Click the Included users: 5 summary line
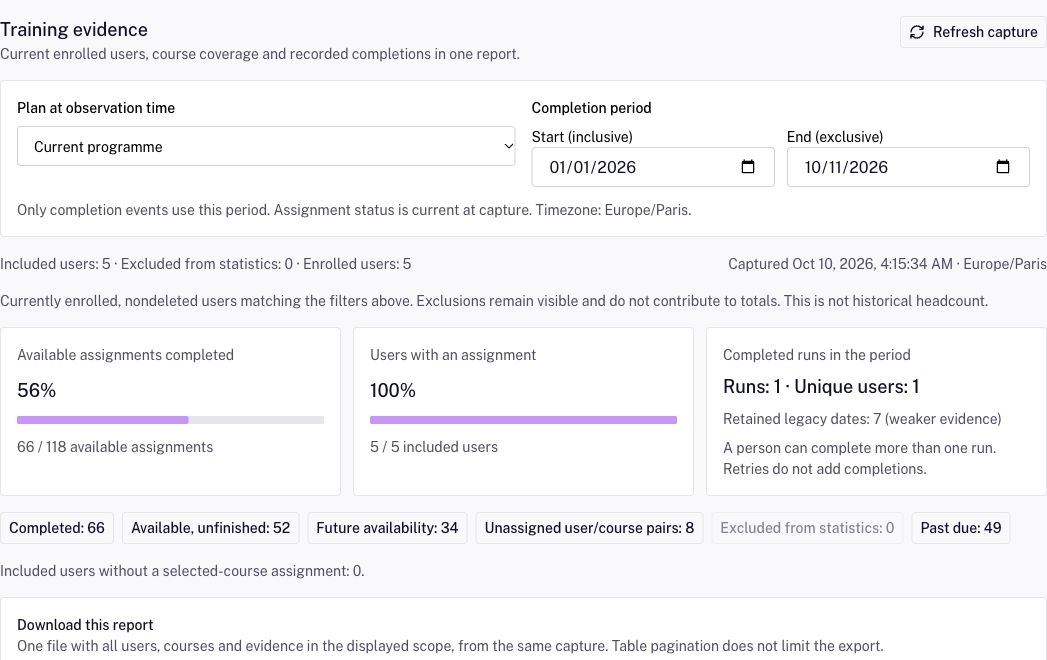 click(x=206, y=264)
